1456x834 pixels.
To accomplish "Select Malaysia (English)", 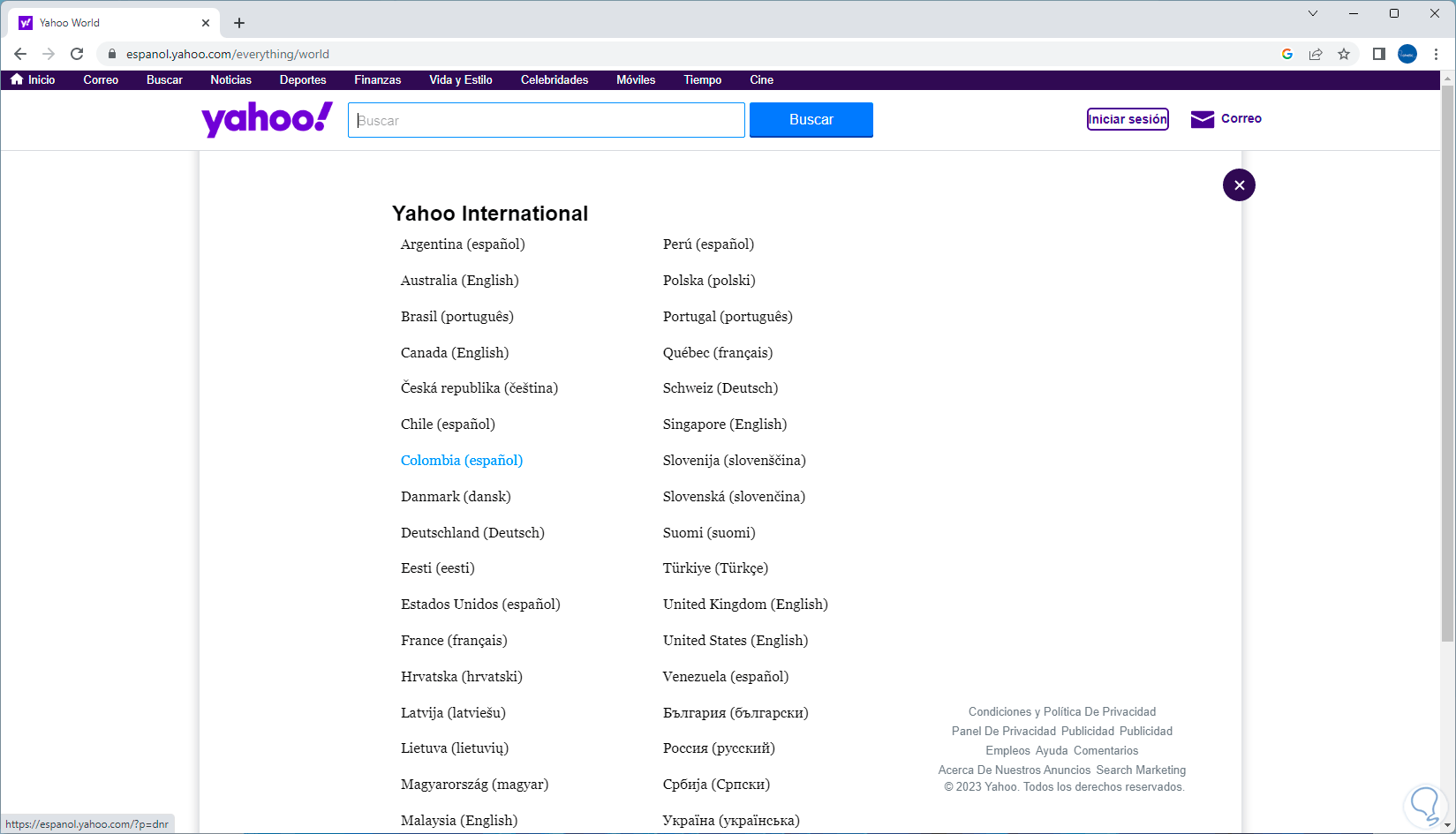I will tap(459, 821).
